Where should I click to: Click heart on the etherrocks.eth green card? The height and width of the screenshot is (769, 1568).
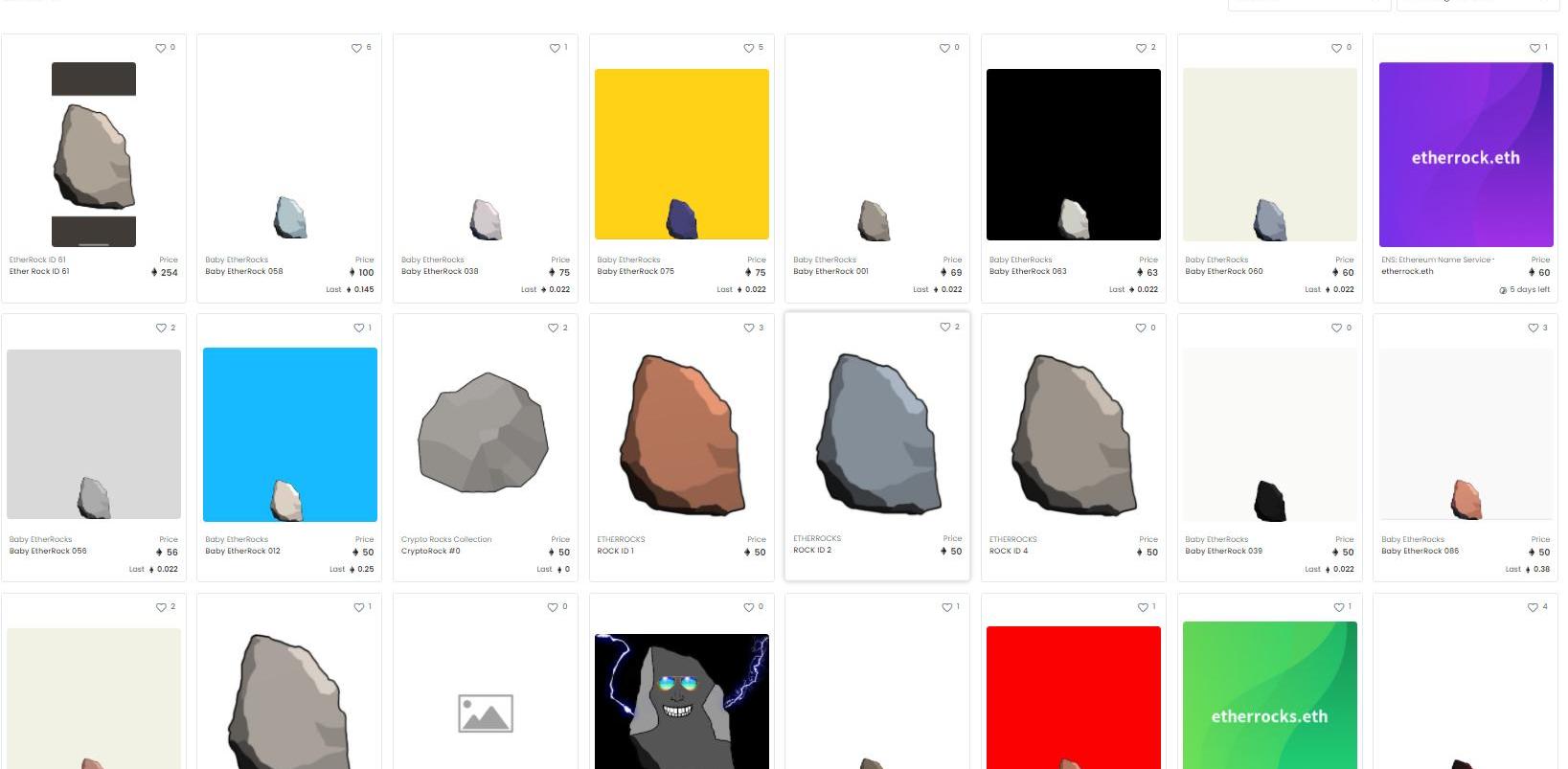pyautogui.click(x=1337, y=607)
